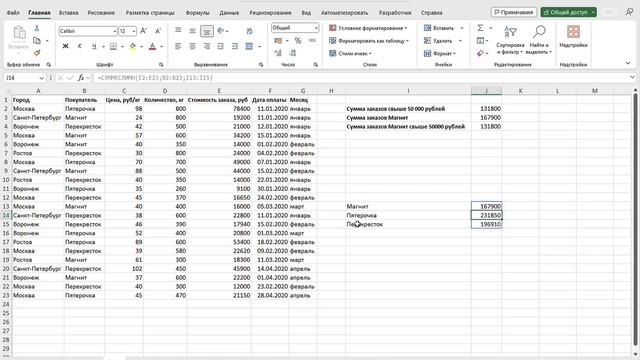Click the orientation text-angle icon
The width and height of the screenshot is (640, 360).
(x=221, y=31)
